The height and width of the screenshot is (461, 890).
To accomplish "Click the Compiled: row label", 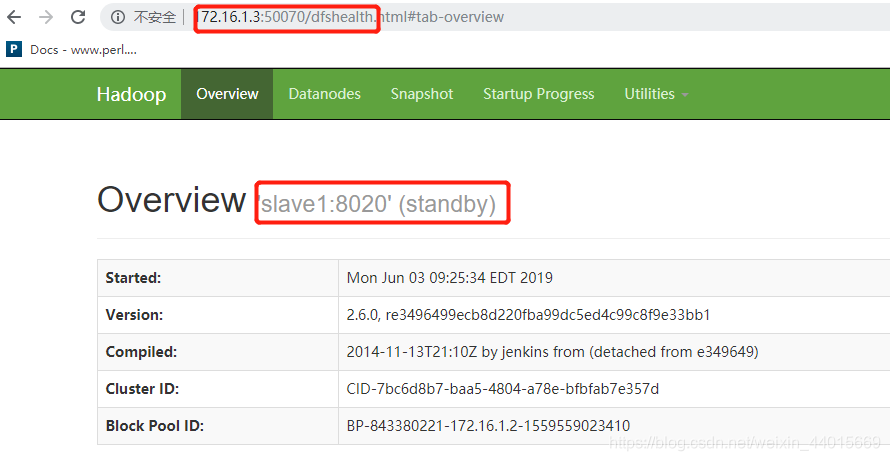I will [x=141, y=351].
